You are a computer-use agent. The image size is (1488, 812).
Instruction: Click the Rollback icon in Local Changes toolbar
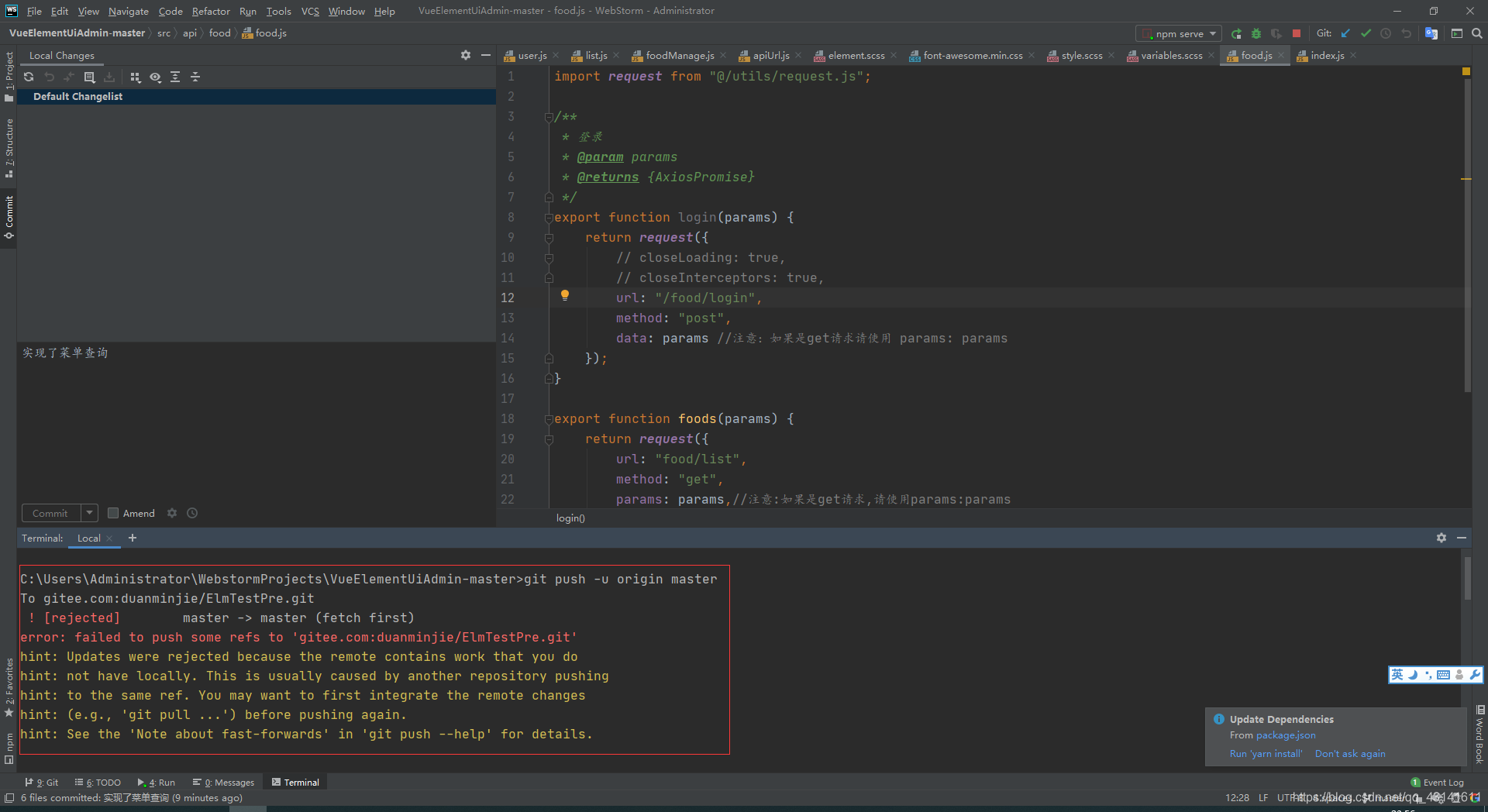point(49,77)
